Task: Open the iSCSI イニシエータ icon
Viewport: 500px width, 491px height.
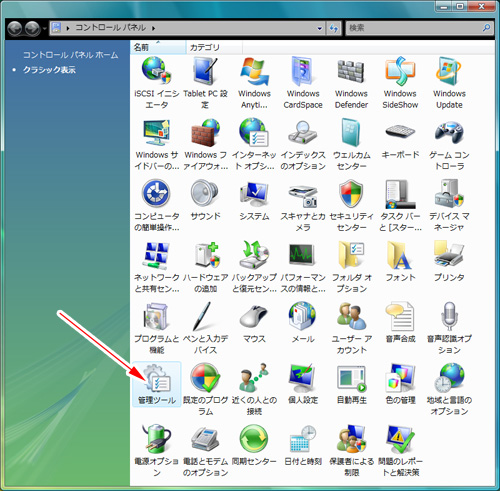Action: 157,71
